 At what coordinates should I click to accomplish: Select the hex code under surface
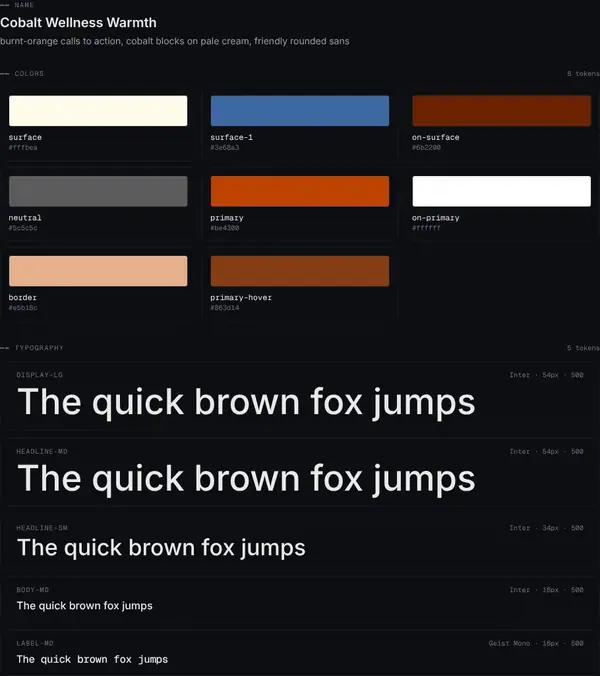pyautogui.click(x=23, y=147)
